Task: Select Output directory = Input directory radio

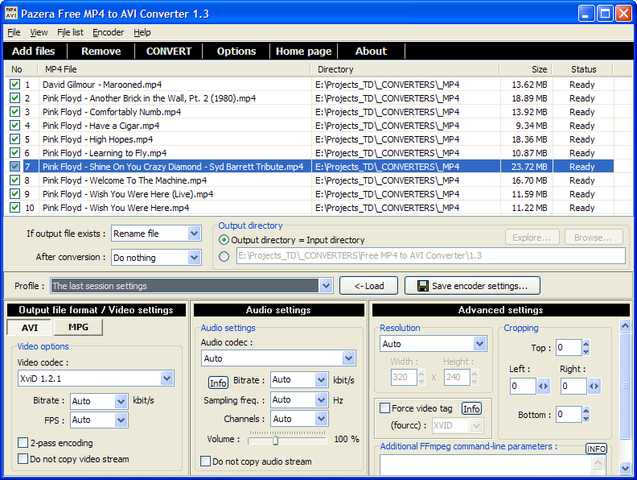Action: click(x=224, y=240)
